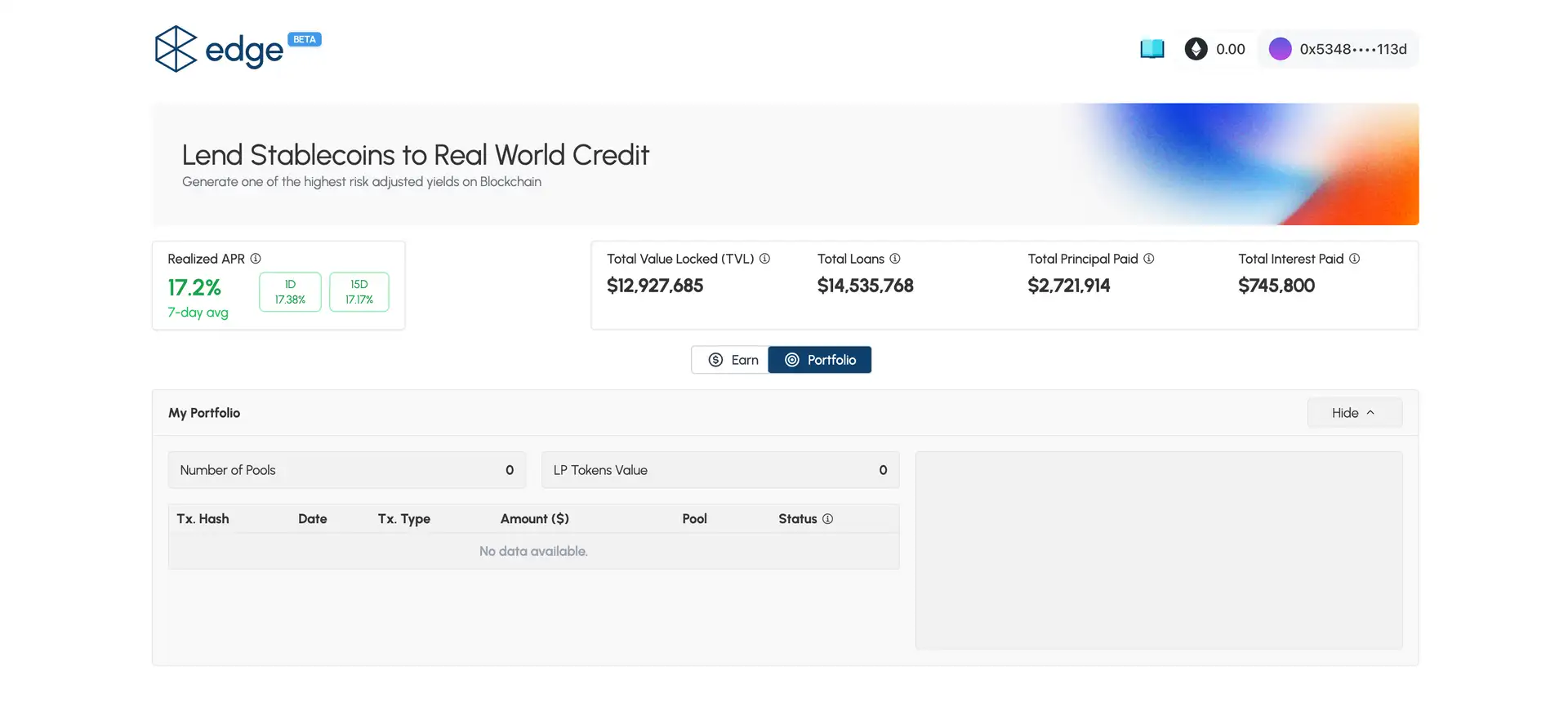Open wallet address 0x5348 menu

pyautogui.click(x=1352, y=49)
